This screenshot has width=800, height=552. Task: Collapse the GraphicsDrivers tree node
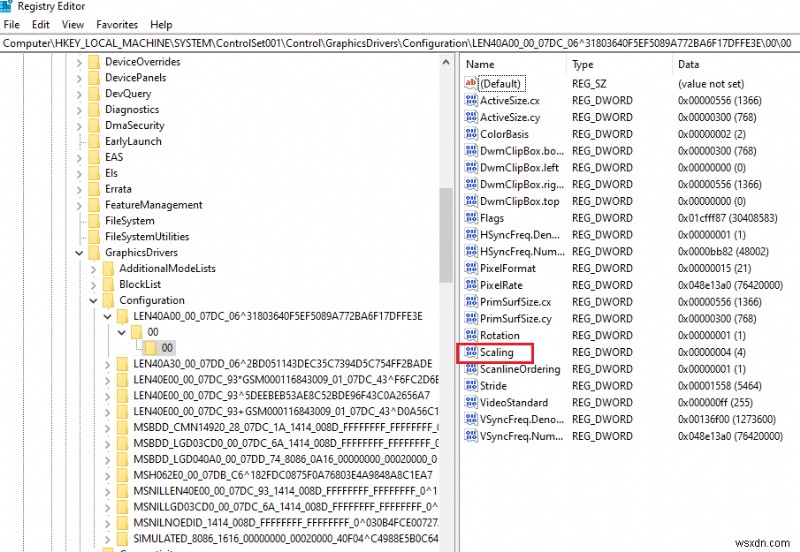(79, 253)
